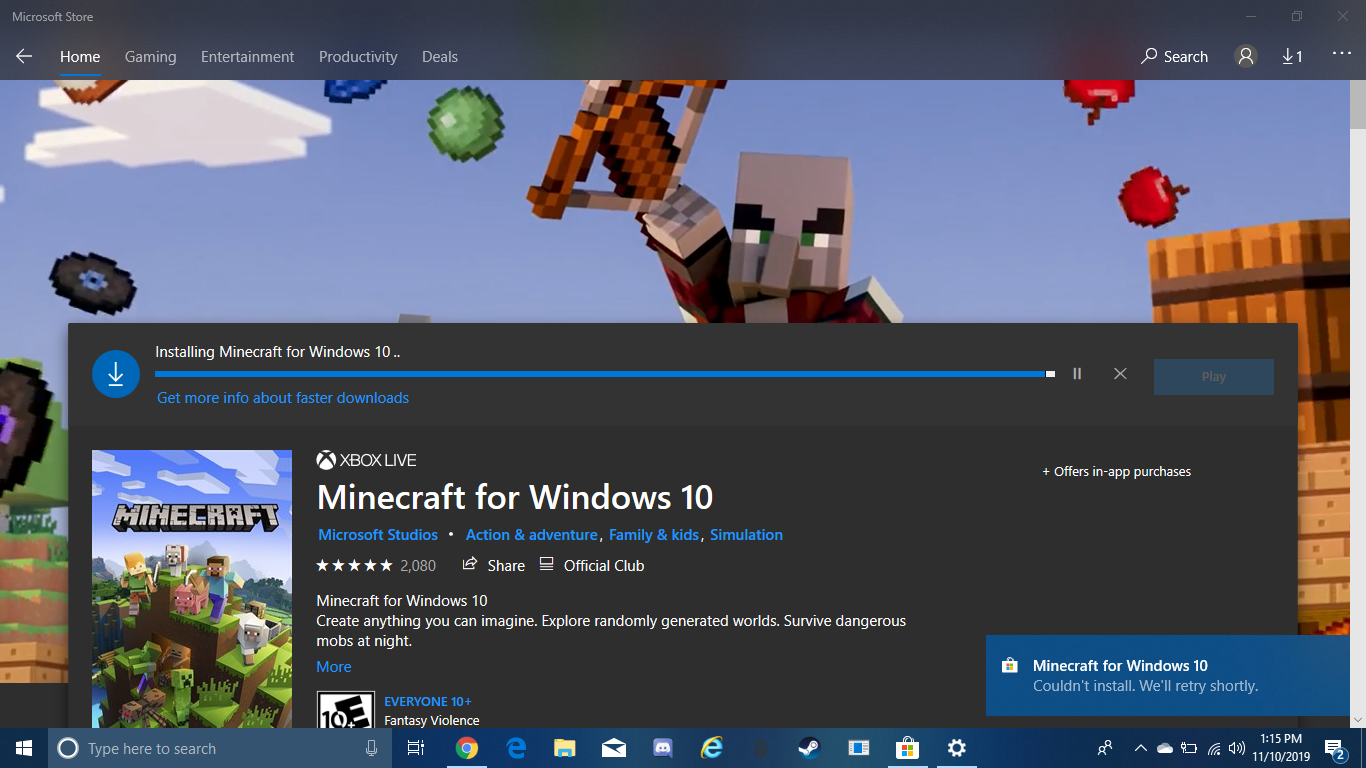Screen dimensions: 1366x768
Task: Open the user account profile icon
Action: pos(1245,57)
